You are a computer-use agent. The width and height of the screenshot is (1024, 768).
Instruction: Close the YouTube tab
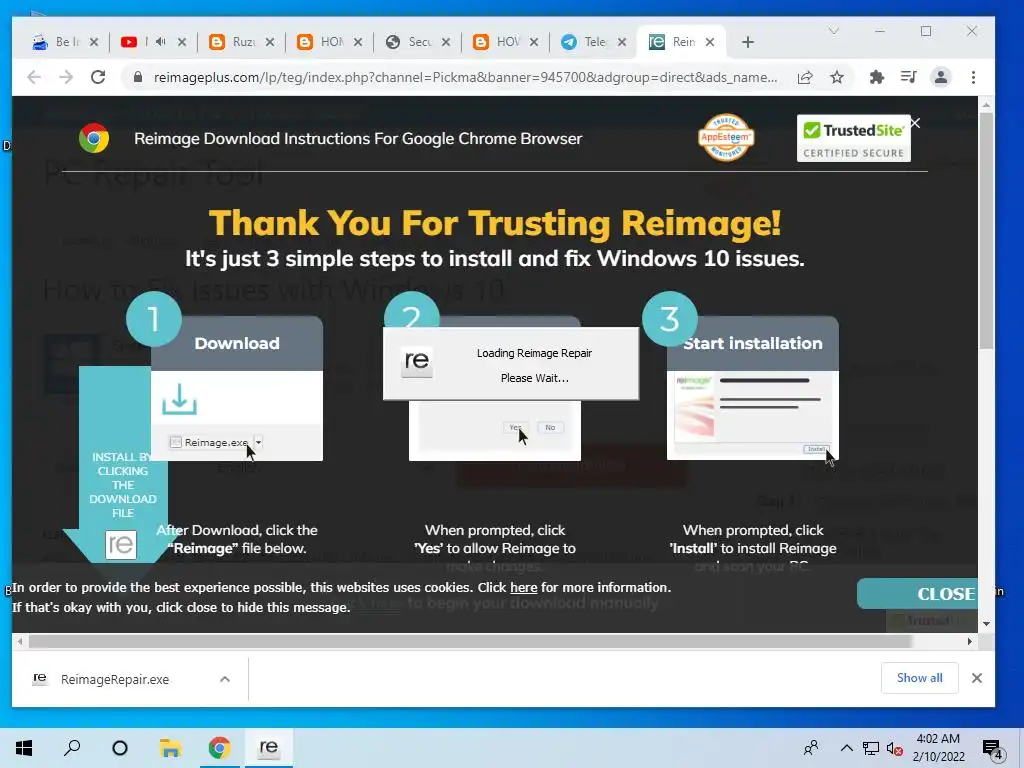pyautogui.click(x=182, y=42)
